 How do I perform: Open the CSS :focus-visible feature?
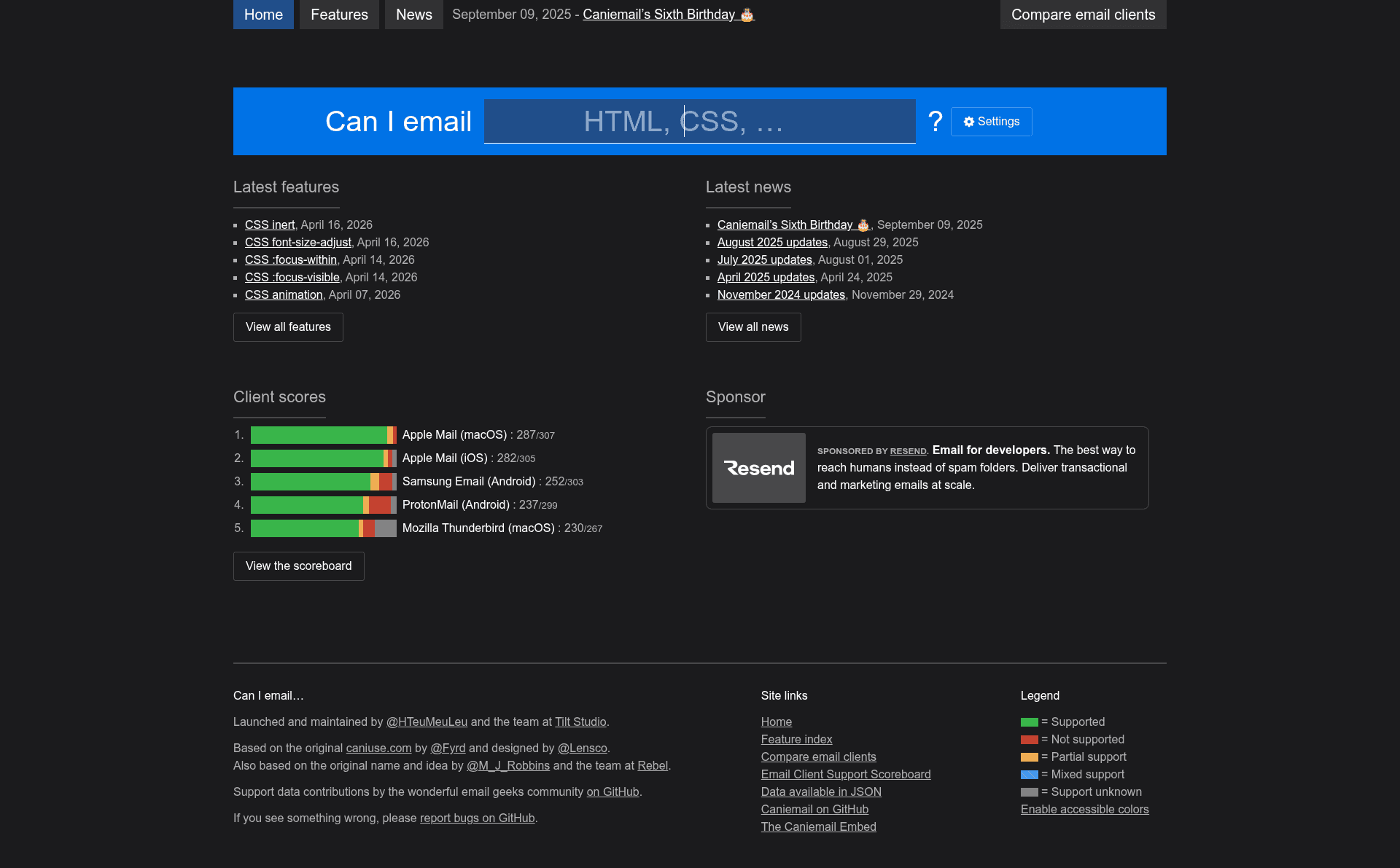click(x=292, y=278)
